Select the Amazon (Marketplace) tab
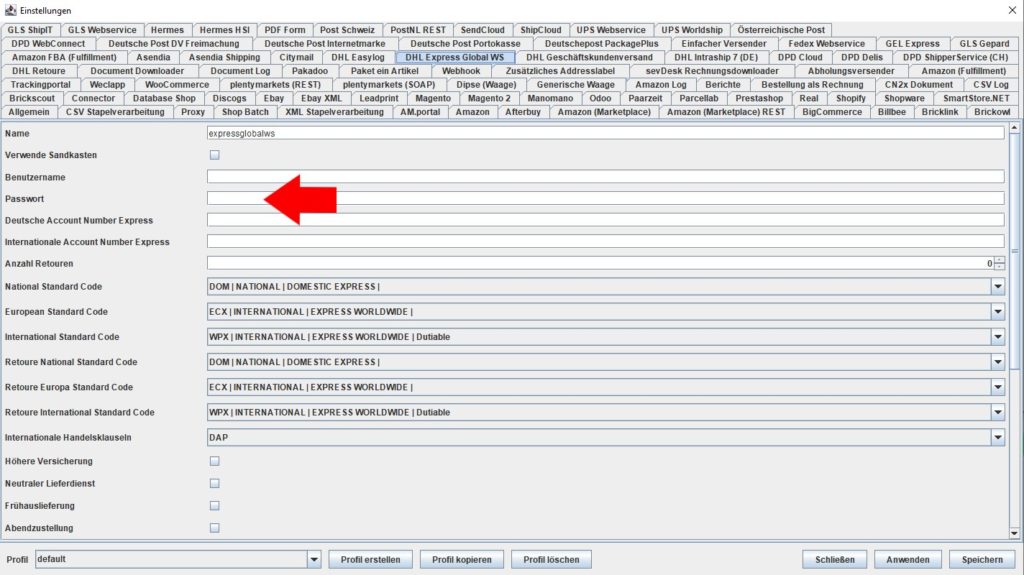The width and height of the screenshot is (1024, 575). (x=604, y=112)
